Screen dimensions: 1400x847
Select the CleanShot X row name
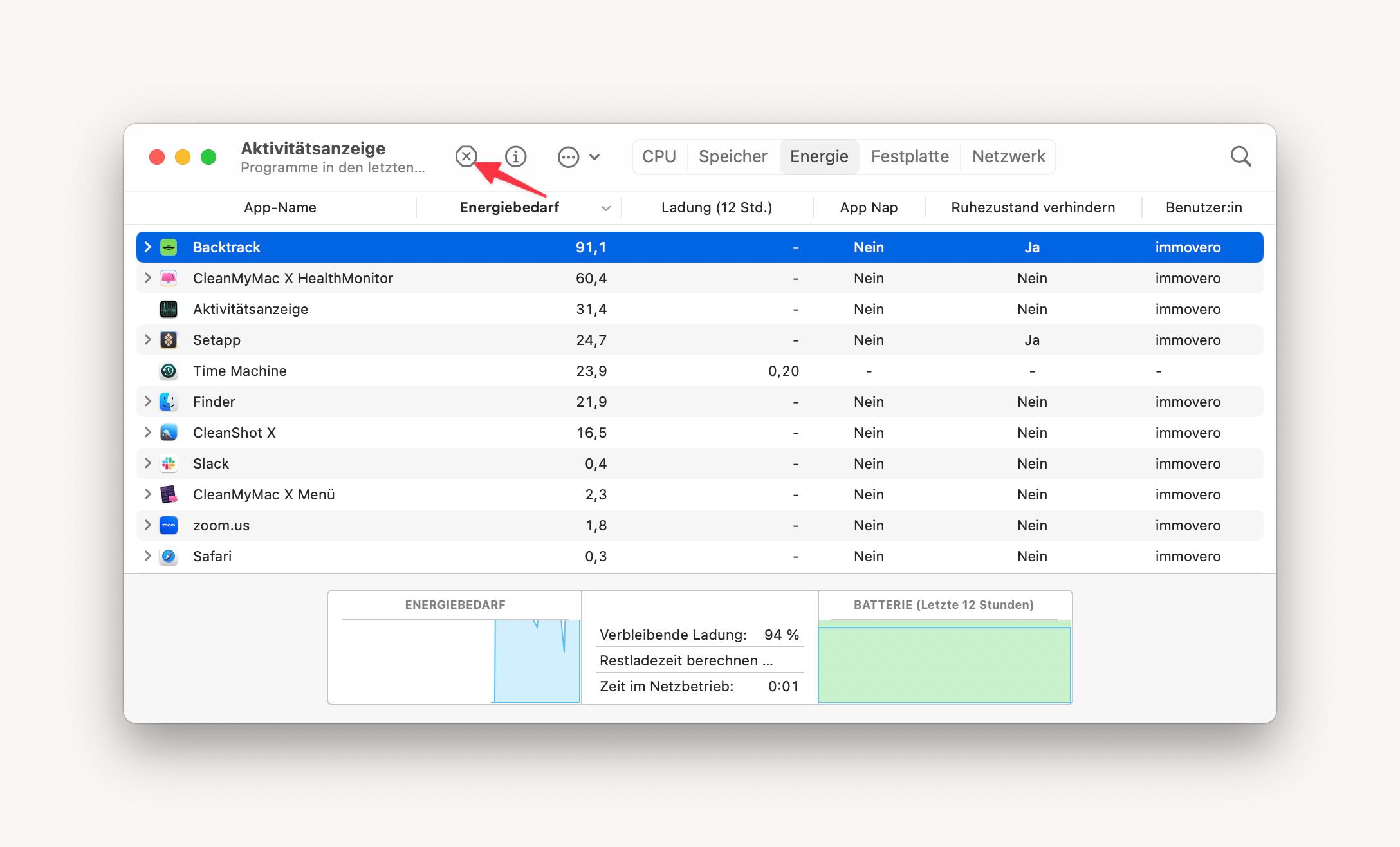point(234,433)
